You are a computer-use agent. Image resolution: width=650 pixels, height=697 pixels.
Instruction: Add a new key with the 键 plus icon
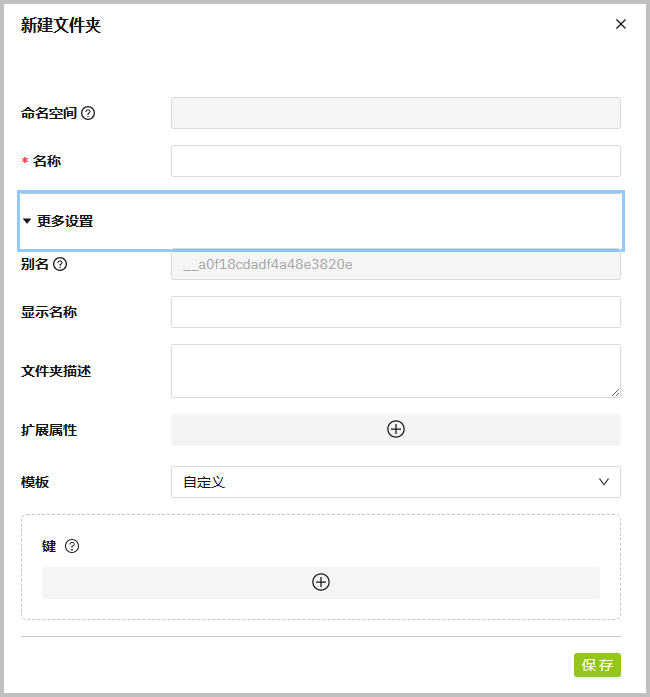[320, 582]
